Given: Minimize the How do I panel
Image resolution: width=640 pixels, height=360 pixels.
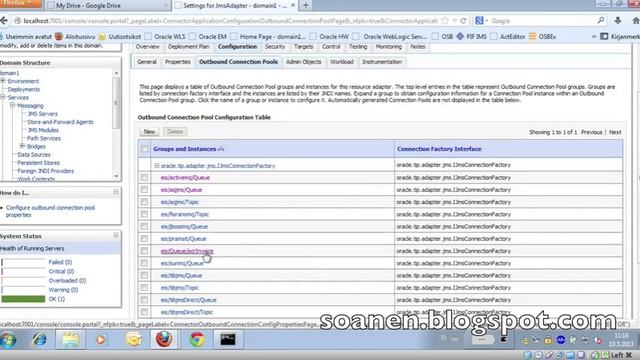Looking at the screenshot, I should [116, 192].
